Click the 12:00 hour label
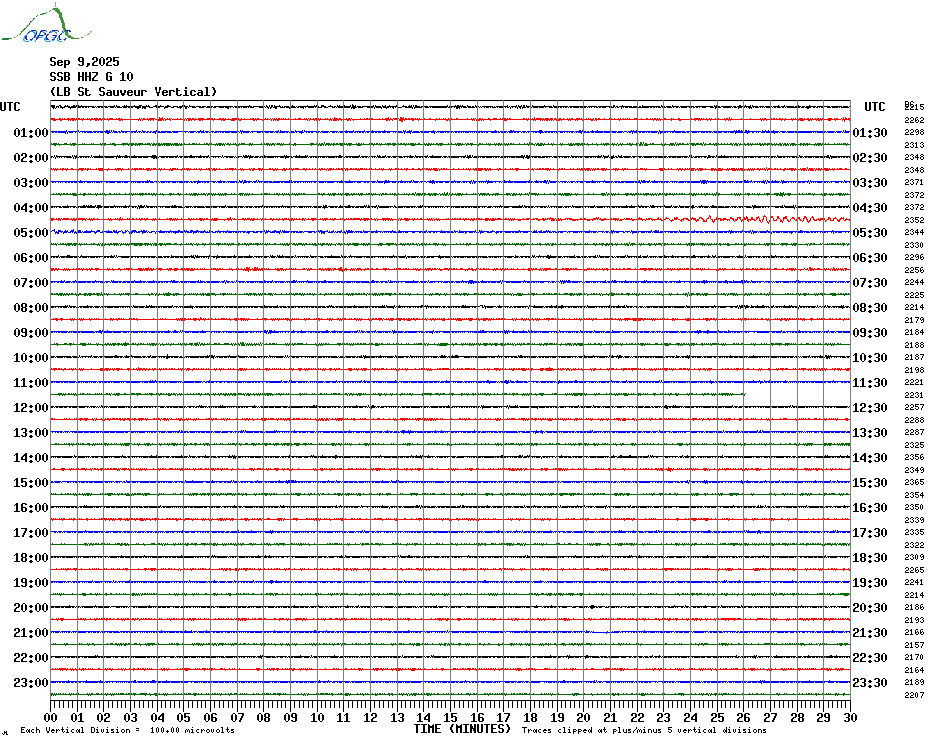This screenshot has width=930, height=744. pyautogui.click(x=31, y=408)
